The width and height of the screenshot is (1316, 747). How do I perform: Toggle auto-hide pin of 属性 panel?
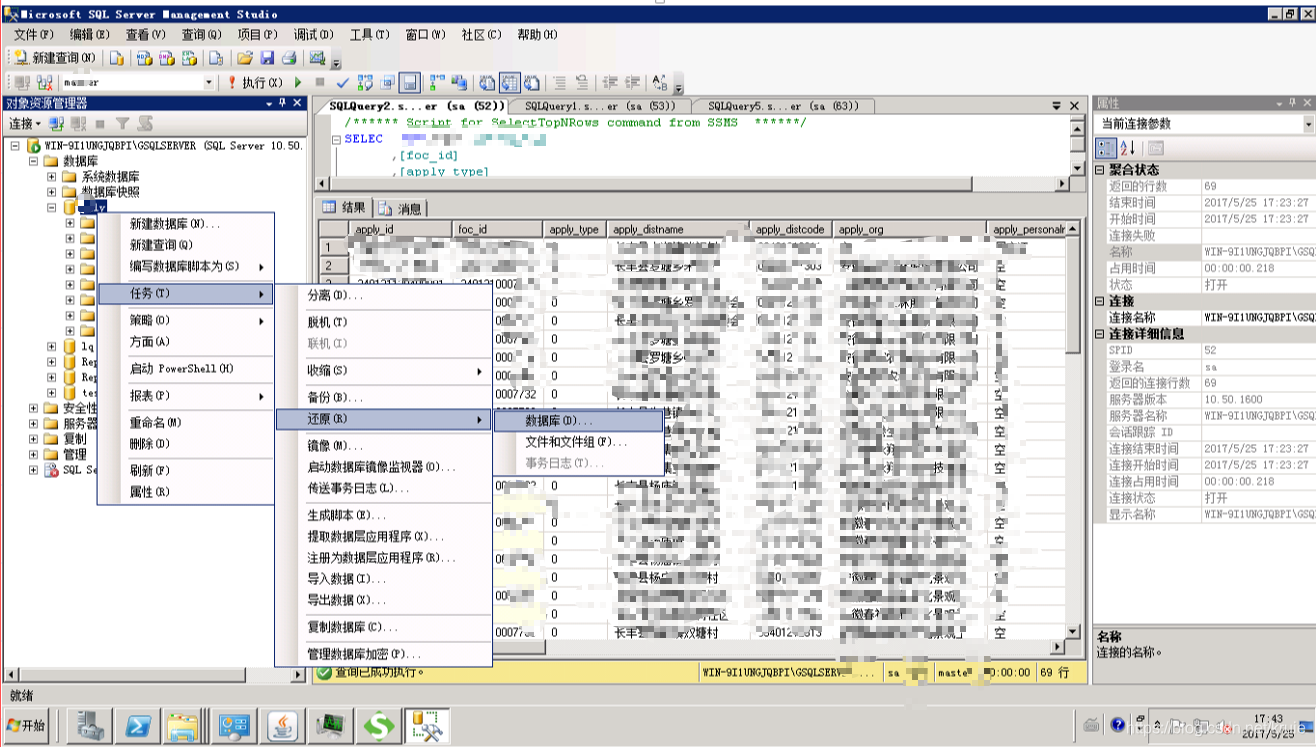(x=1293, y=104)
